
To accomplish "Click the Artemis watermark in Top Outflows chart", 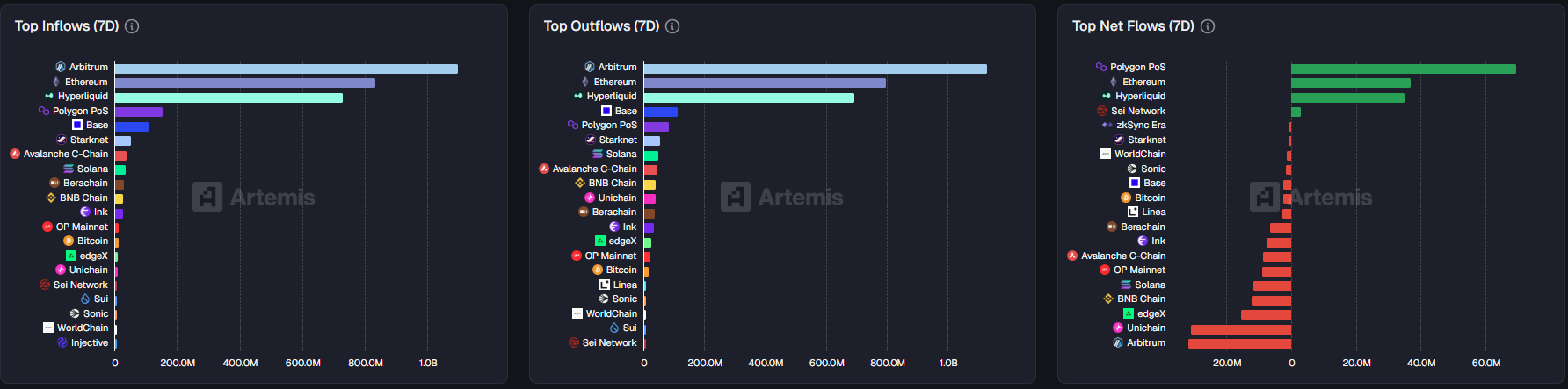I will point(782,198).
